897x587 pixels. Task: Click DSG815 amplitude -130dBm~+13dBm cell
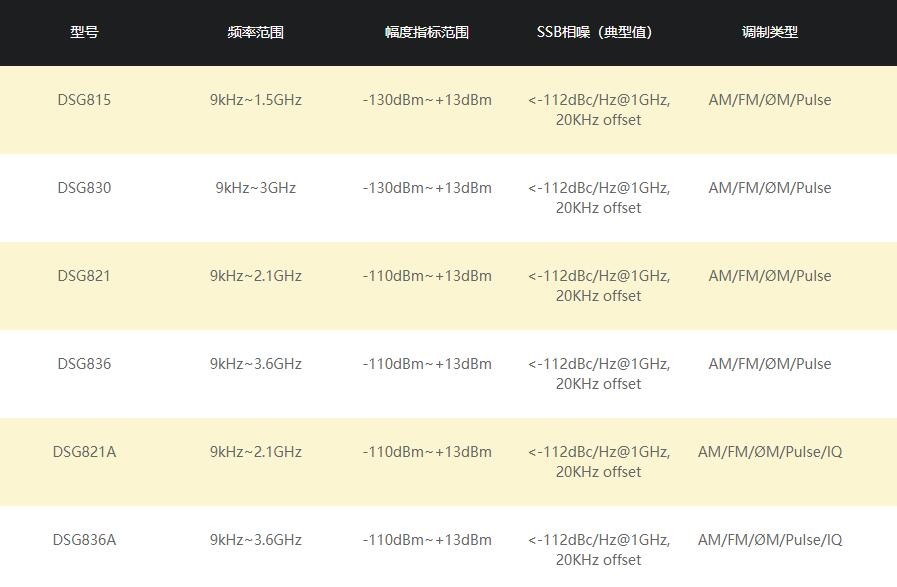427,100
